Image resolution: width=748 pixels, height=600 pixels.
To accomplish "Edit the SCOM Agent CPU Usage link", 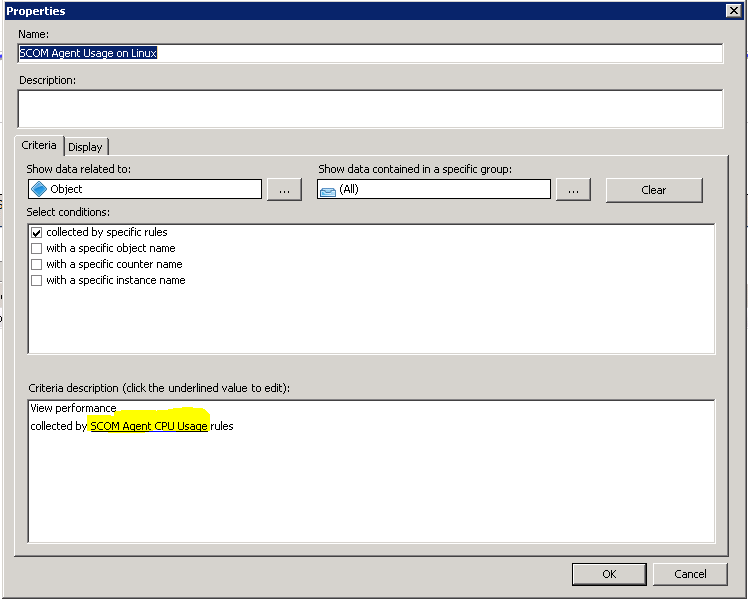I will pos(149,426).
